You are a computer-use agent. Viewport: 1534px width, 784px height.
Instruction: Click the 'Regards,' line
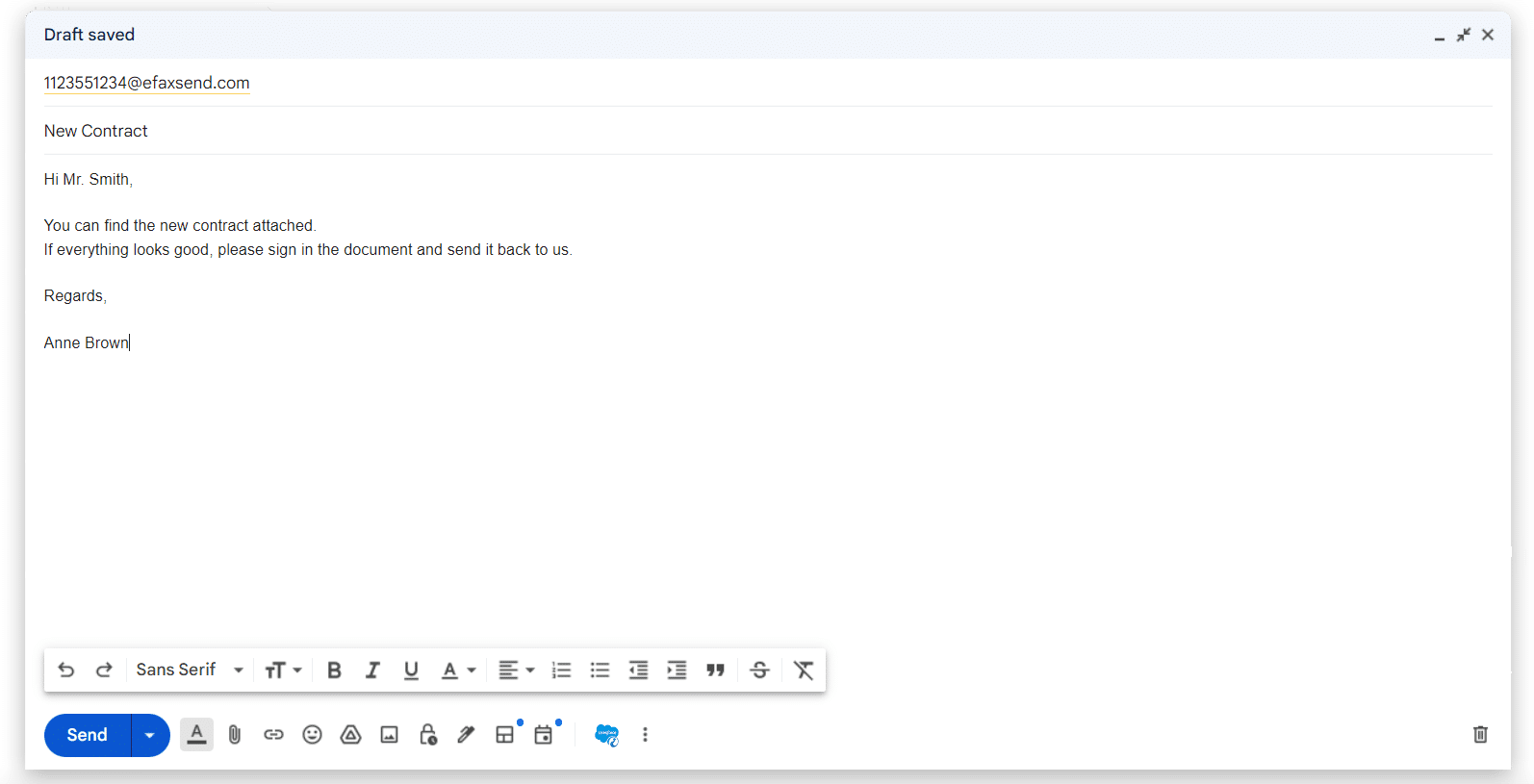75,295
